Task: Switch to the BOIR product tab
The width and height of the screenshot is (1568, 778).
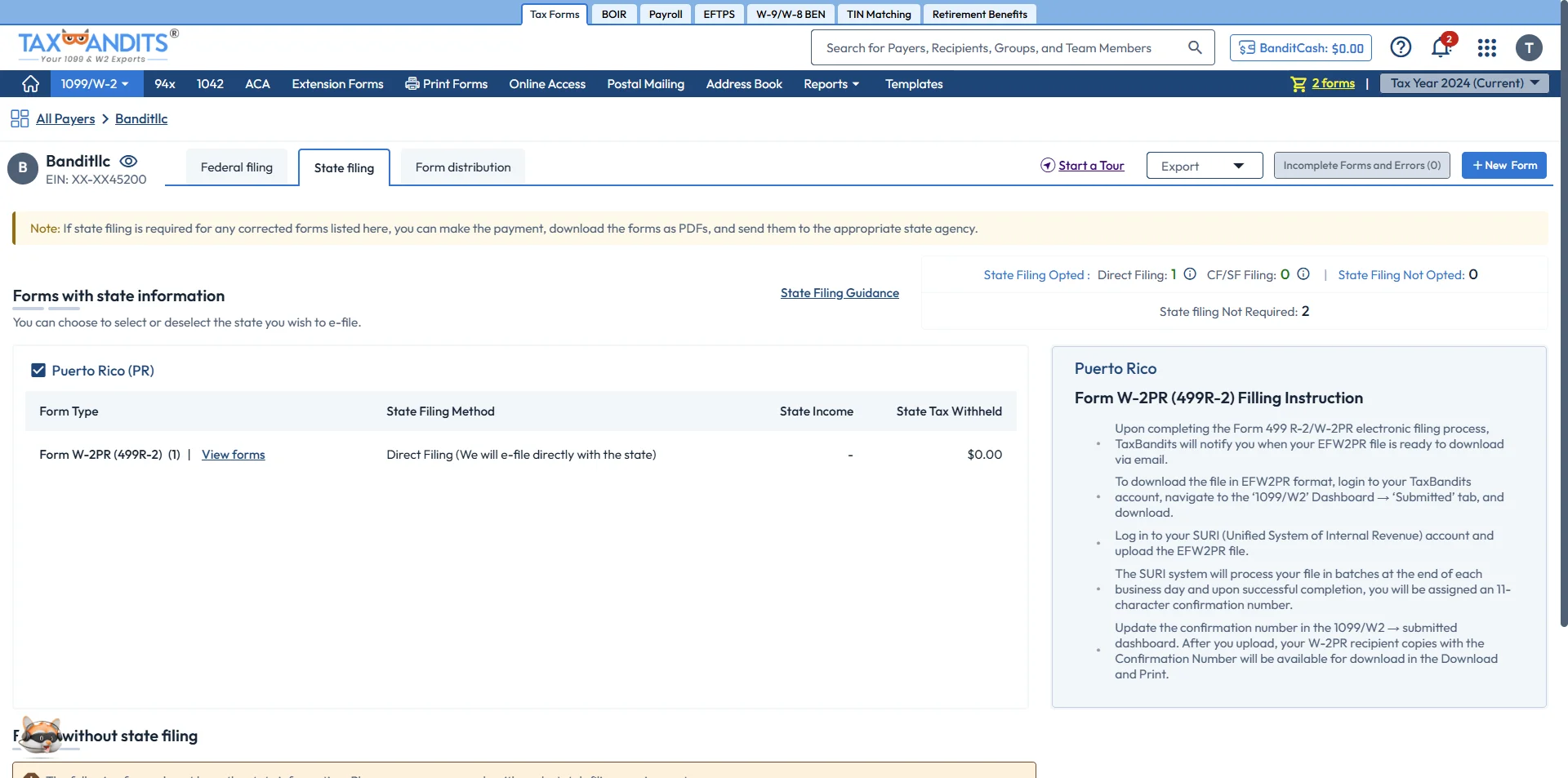Action: [614, 14]
